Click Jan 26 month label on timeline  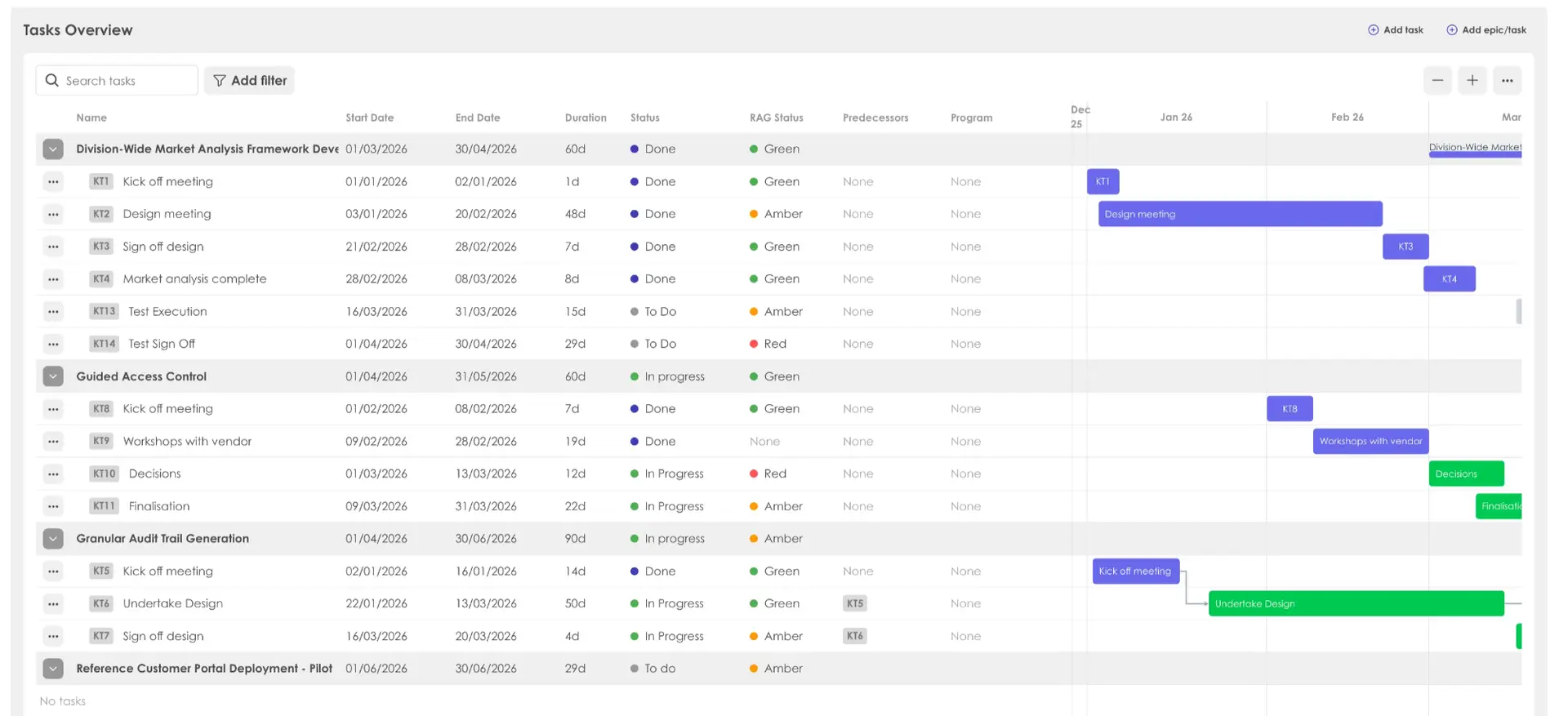click(x=1176, y=118)
